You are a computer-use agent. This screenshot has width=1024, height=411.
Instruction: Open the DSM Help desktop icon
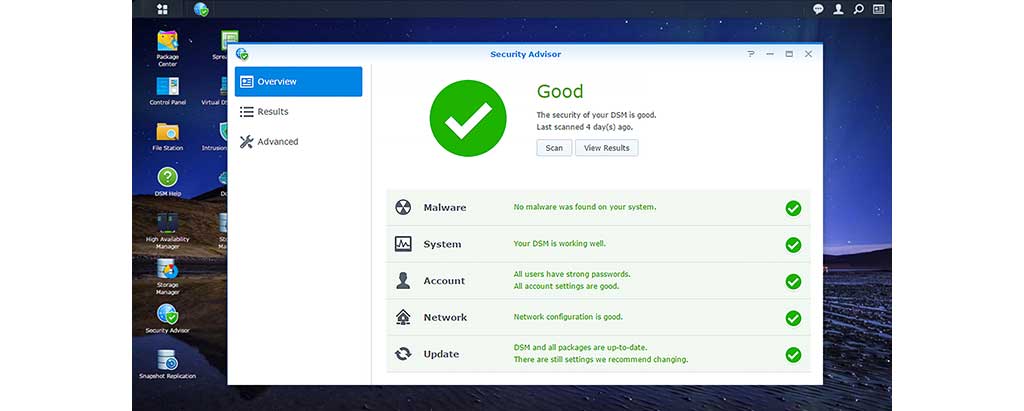coord(167,182)
